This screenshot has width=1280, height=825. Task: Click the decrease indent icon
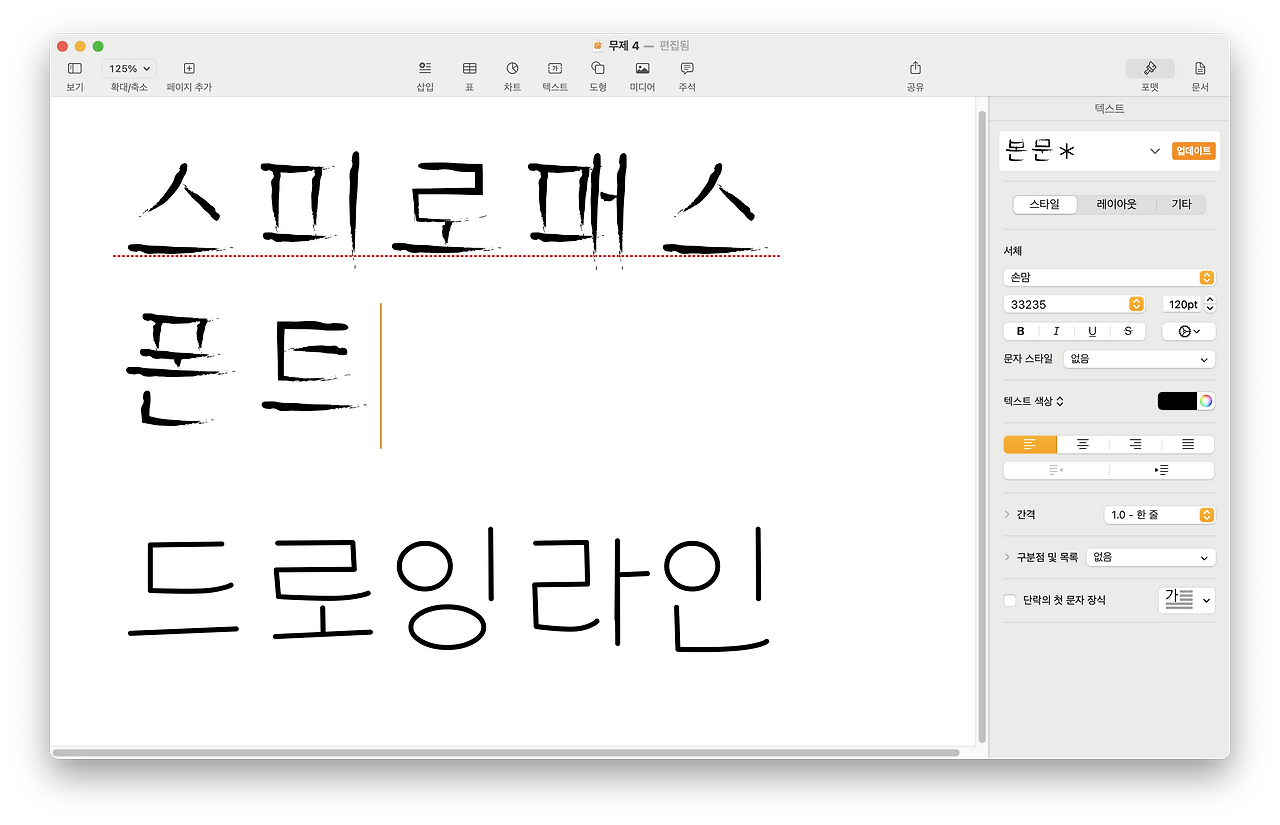coord(1056,470)
